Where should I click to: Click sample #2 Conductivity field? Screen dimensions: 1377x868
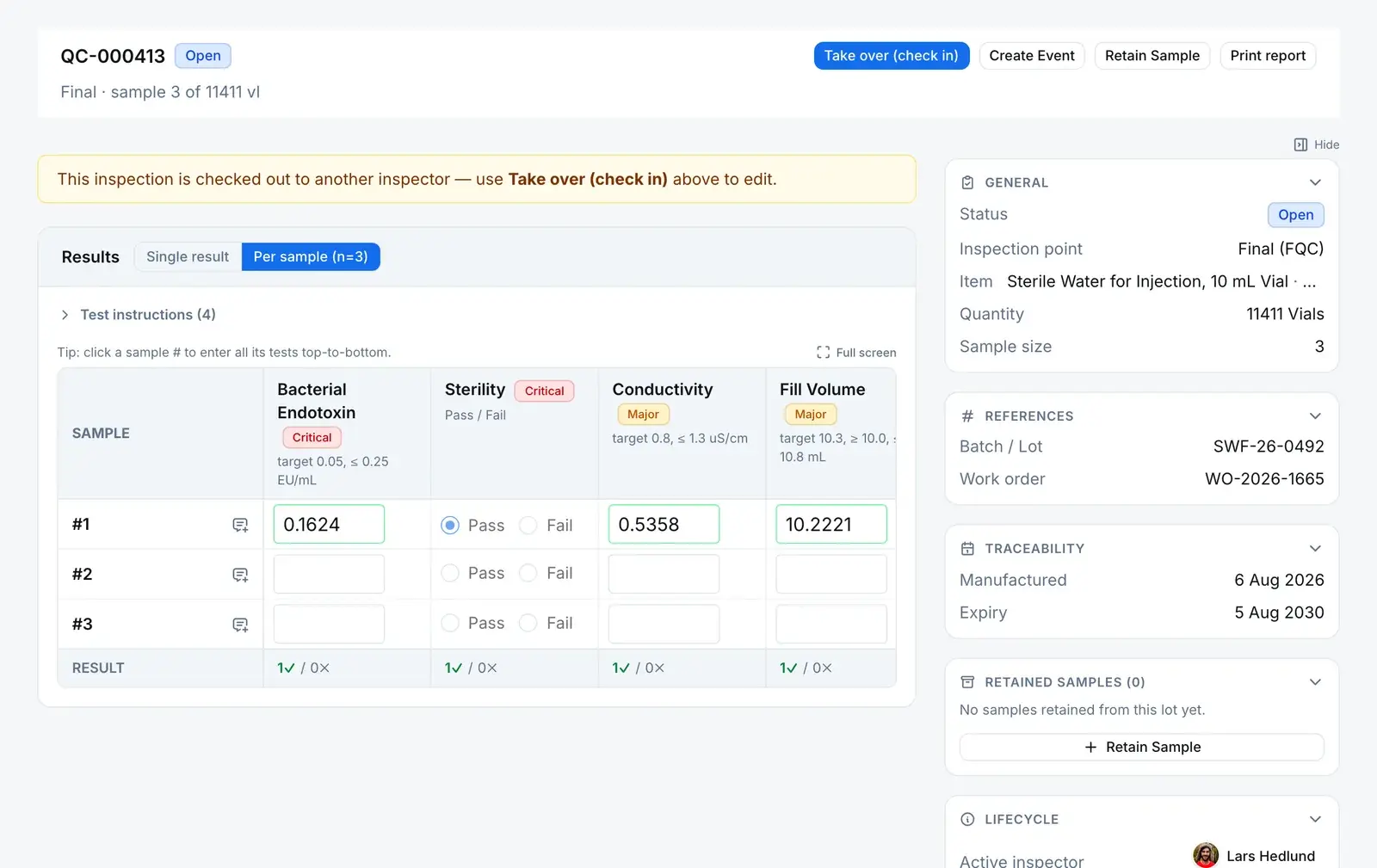[664, 574]
